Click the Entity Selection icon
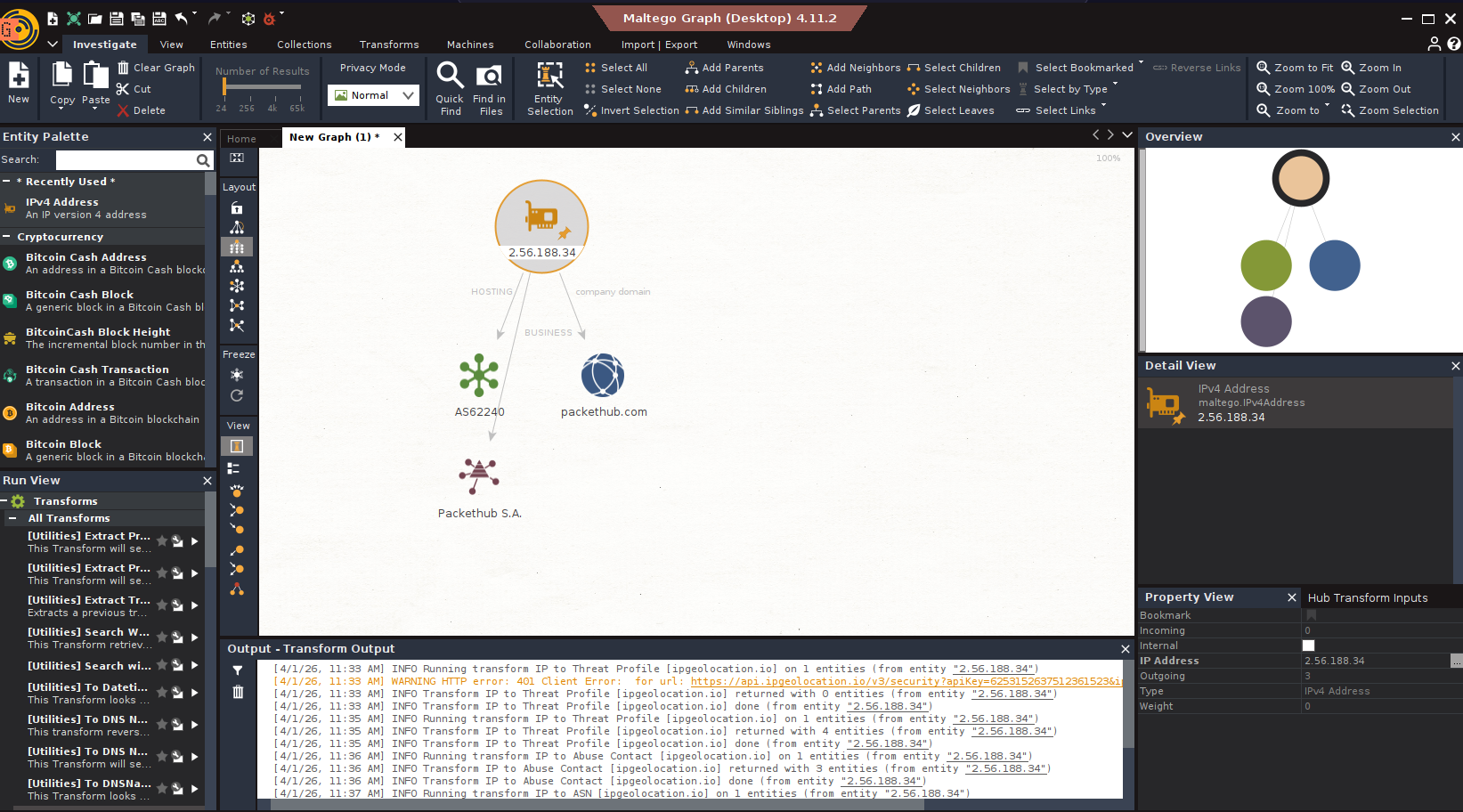 click(x=549, y=87)
